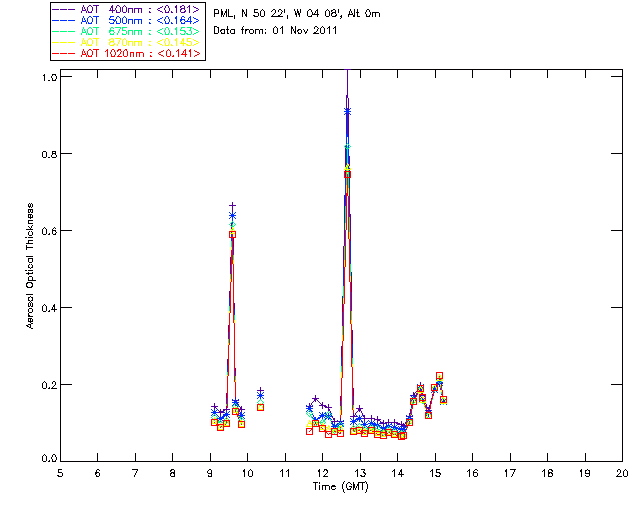The width and height of the screenshot is (640, 512).
Task: Click the station text PML, N 50 22', W 04 08'
Action: [278, 13]
